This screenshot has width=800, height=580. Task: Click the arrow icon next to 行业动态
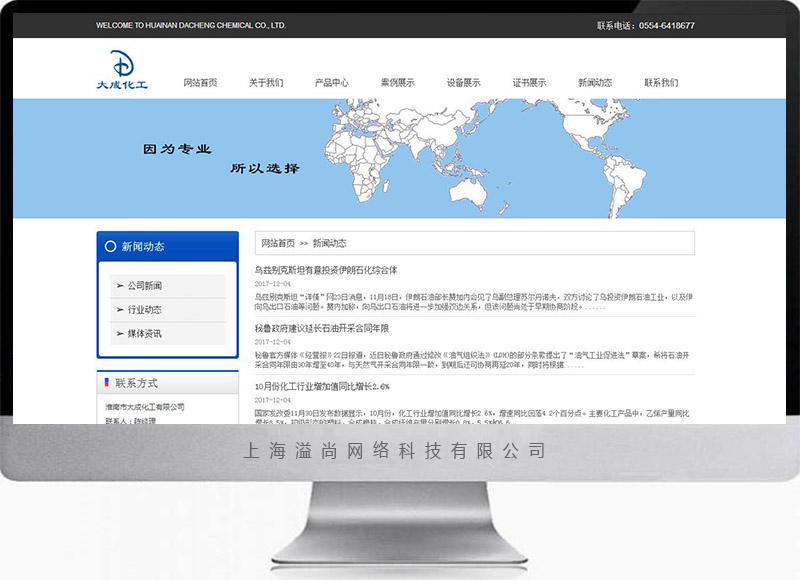click(120, 310)
